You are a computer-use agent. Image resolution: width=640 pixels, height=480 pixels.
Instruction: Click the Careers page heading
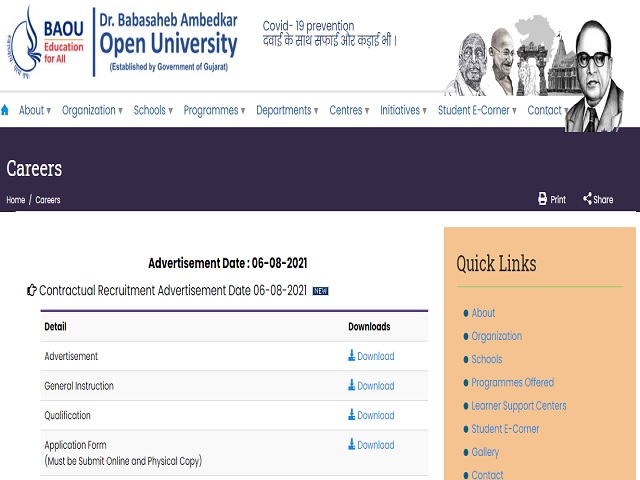click(34, 169)
